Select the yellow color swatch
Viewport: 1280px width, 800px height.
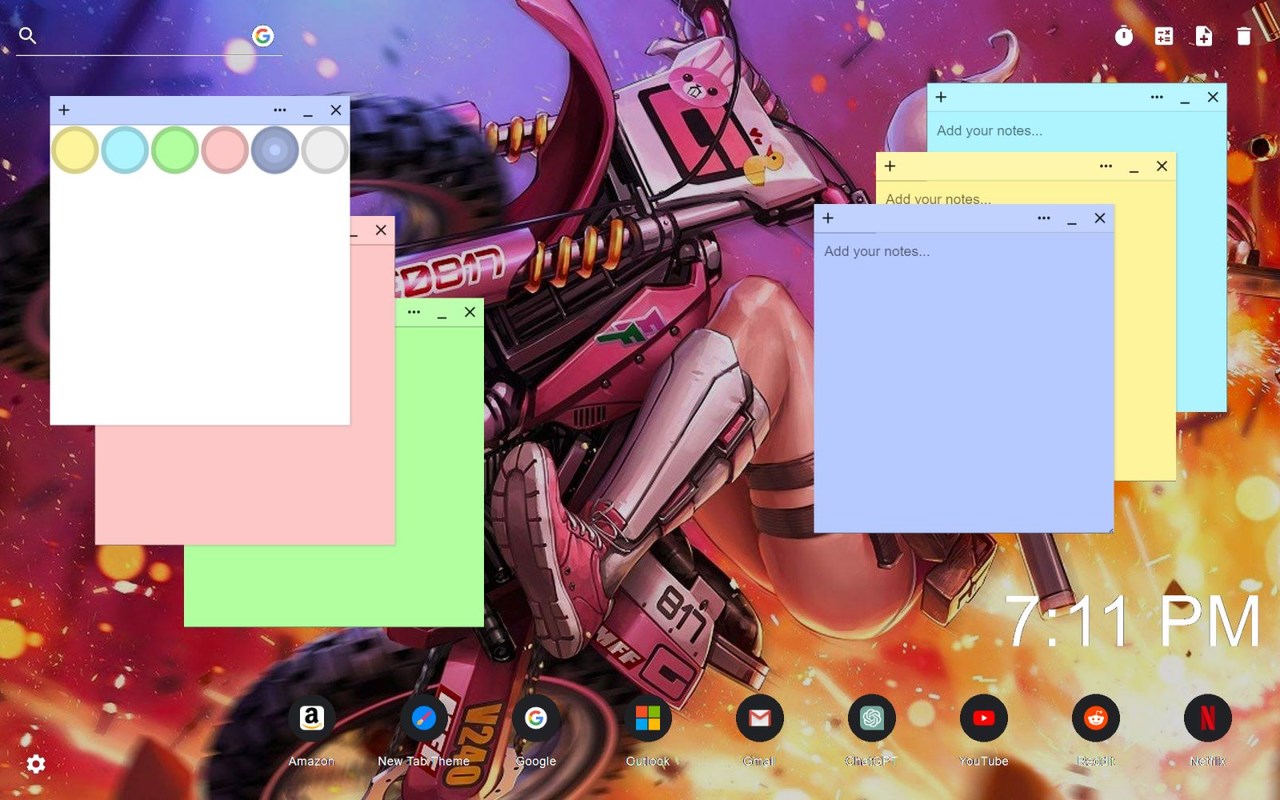pos(75,150)
